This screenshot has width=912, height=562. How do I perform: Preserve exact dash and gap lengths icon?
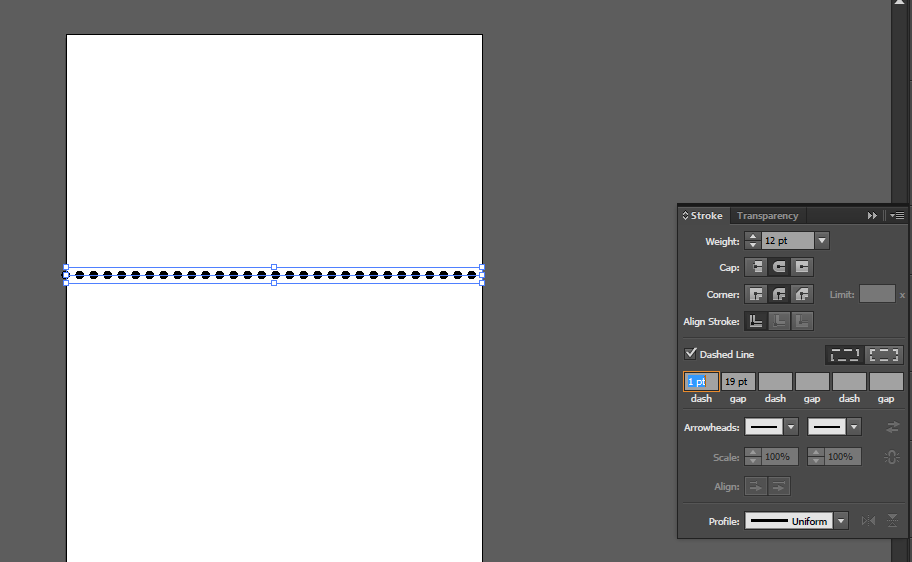[845, 355]
